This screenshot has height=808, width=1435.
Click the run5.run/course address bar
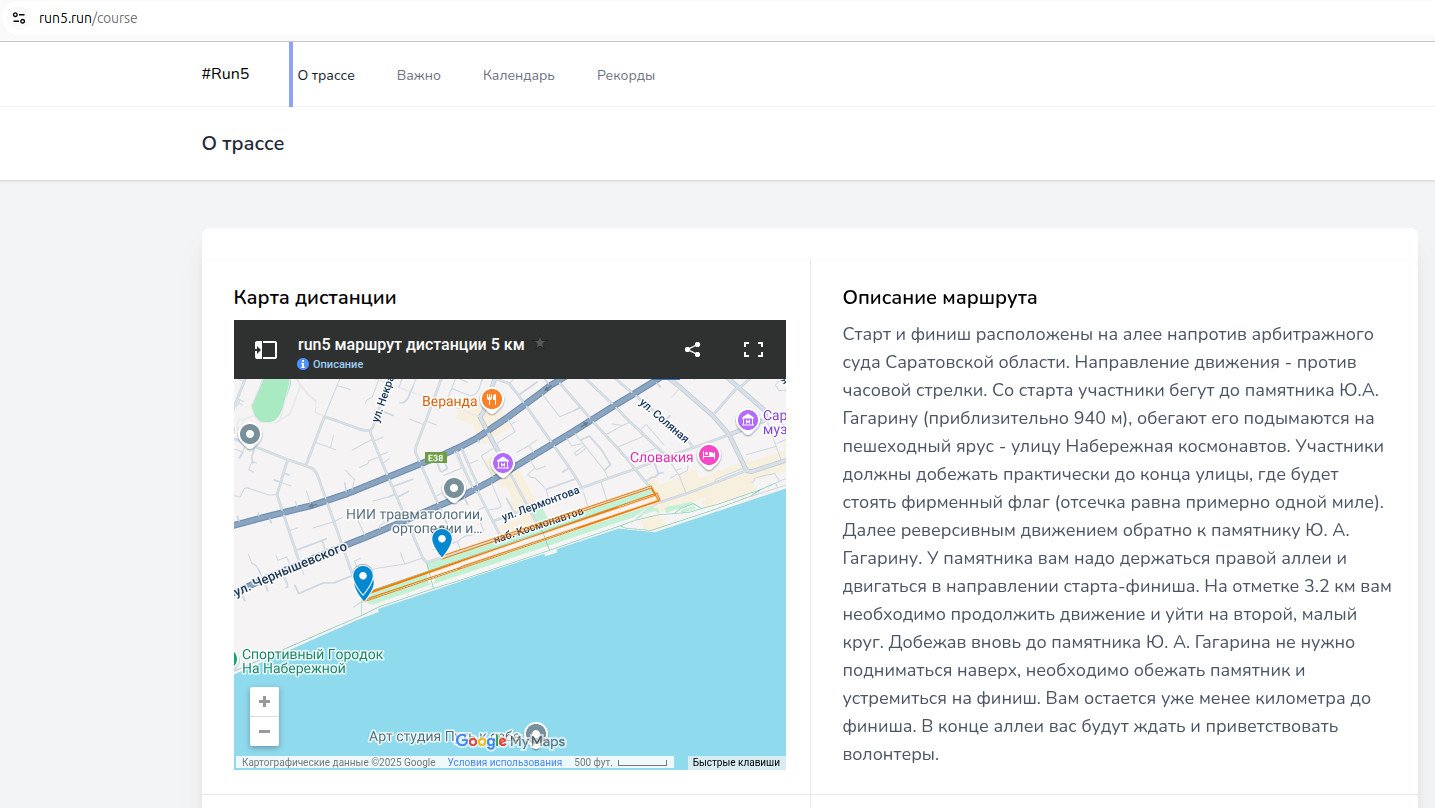[x=88, y=18]
